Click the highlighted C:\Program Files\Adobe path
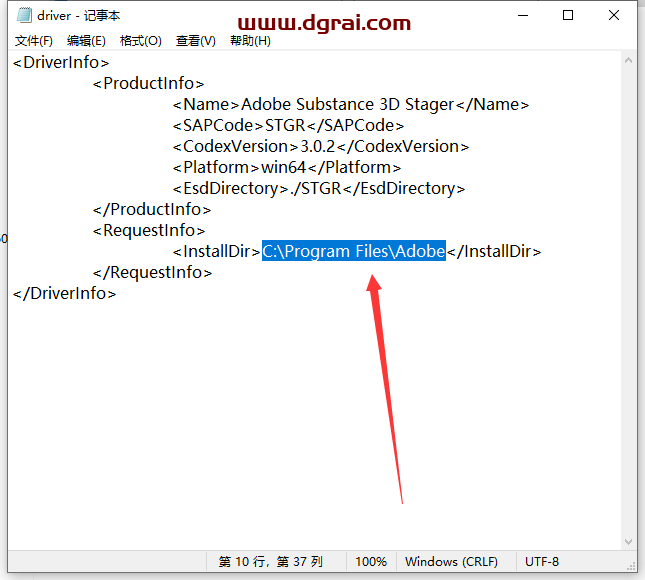This screenshot has width=645, height=580. (354, 251)
